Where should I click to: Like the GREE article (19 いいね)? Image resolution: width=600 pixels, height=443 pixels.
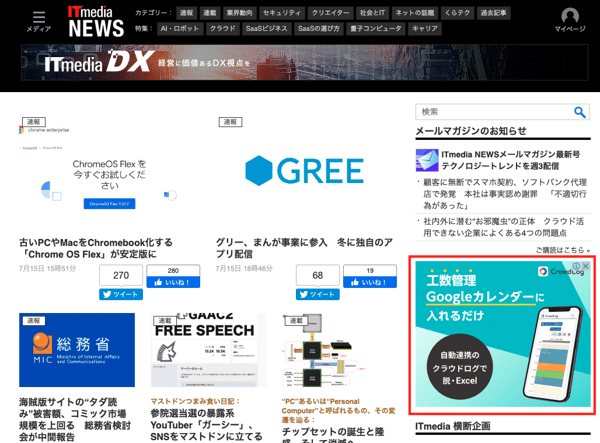(x=370, y=282)
